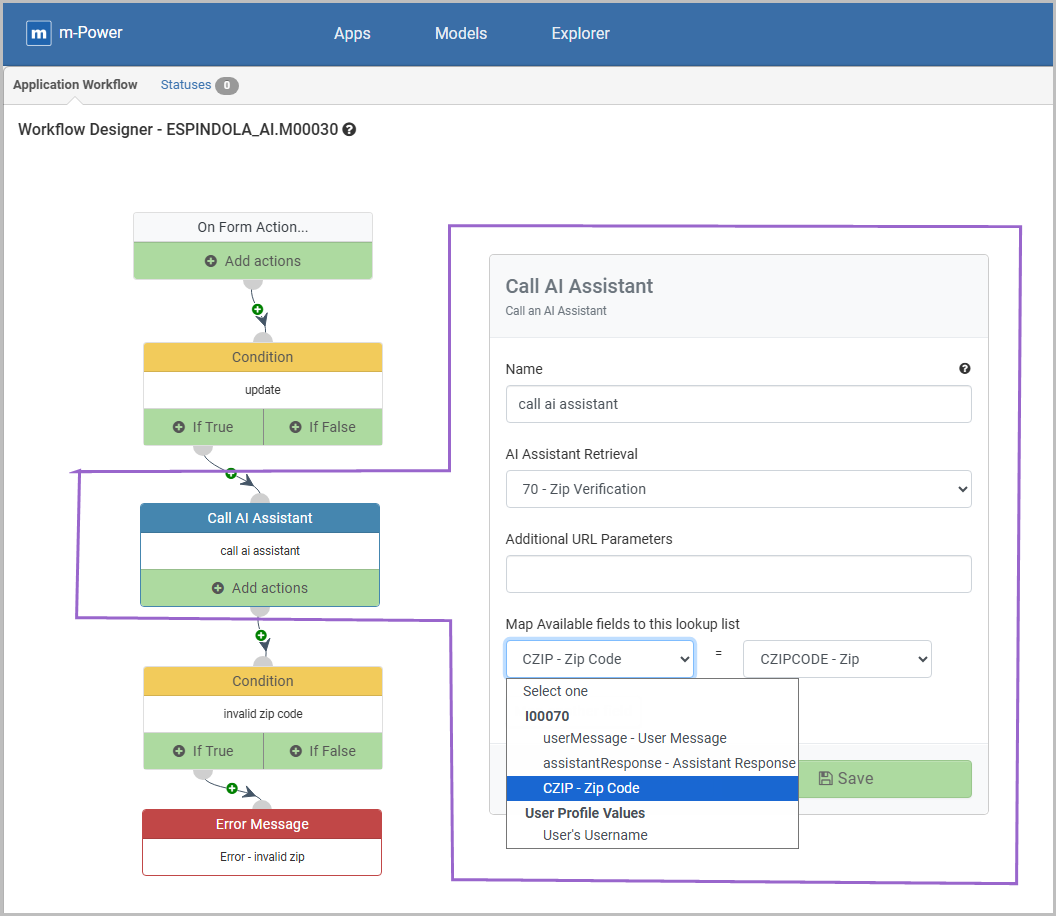
Task: Click the help icon beside Name label
Action: [x=964, y=369]
